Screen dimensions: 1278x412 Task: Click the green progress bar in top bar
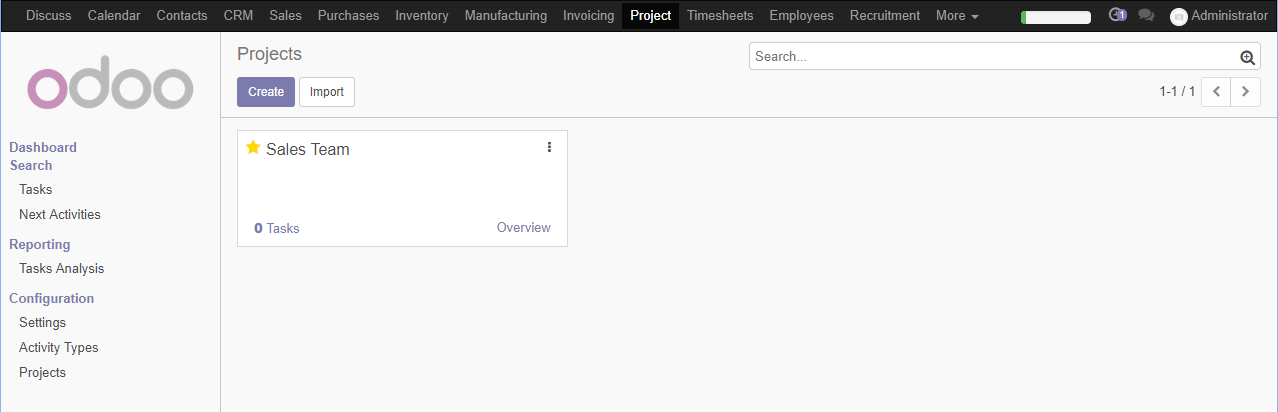(x=1056, y=17)
